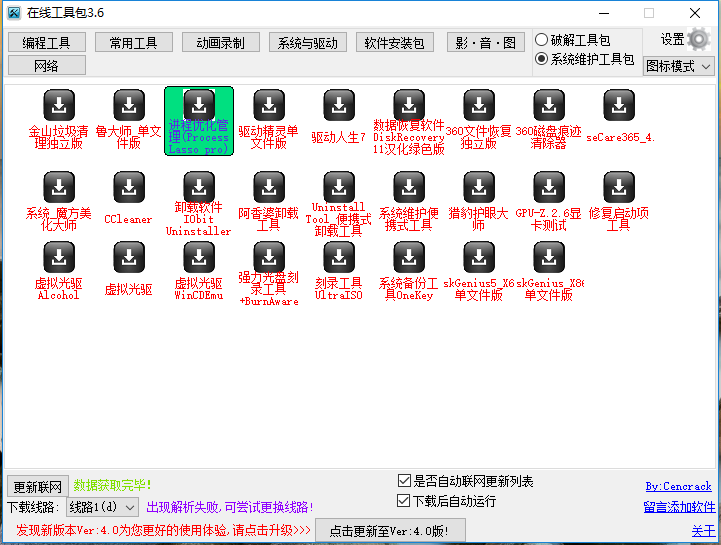This screenshot has width=721, height=545.
Task: Switch to 网络 category
Action: pos(46,65)
